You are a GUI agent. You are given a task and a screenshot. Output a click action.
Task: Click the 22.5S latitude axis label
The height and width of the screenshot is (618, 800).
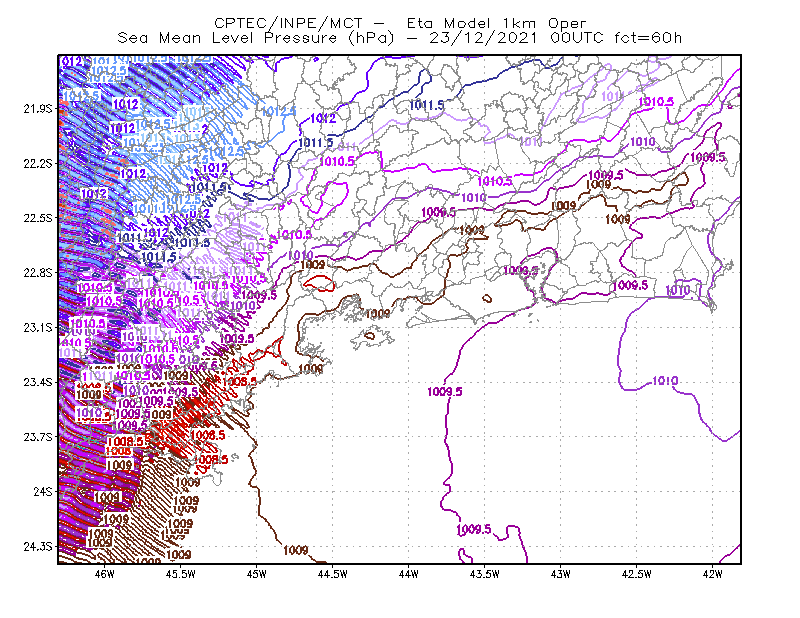coord(37,218)
